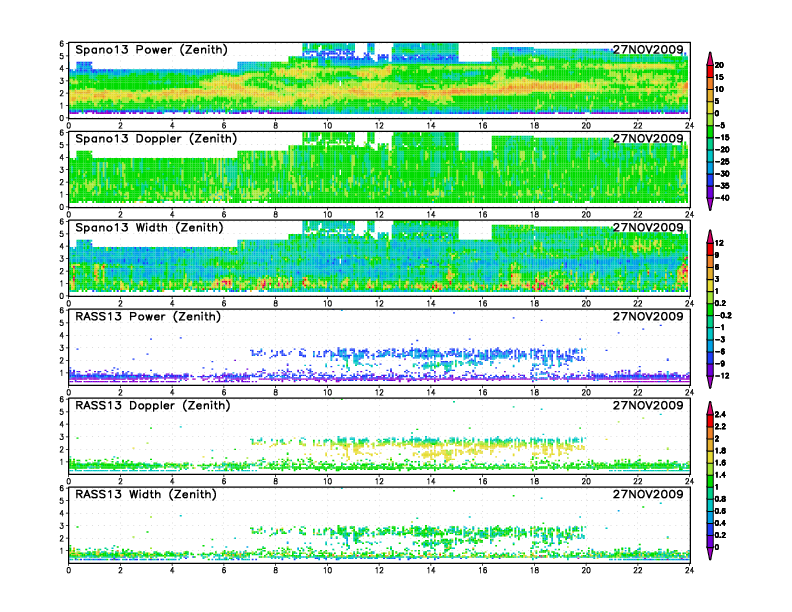Click the '-12' label on the middle colorbar

722,376
